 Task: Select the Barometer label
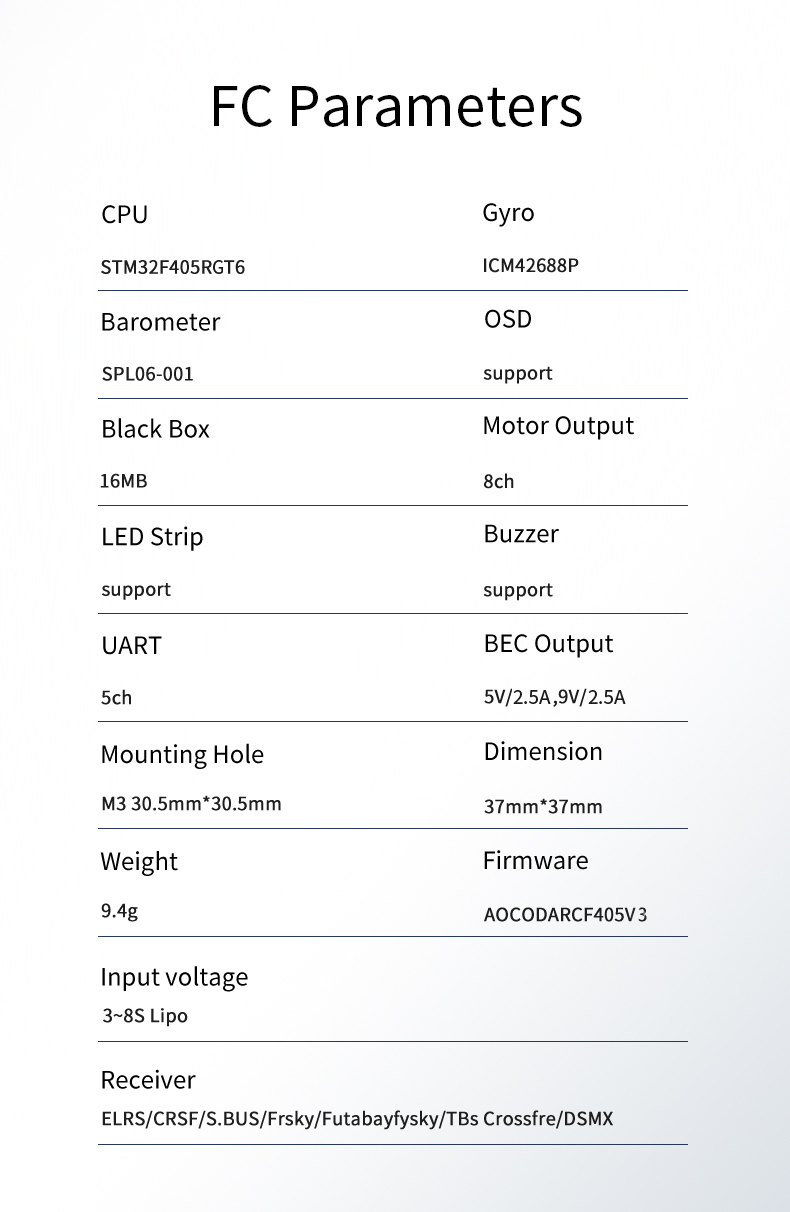click(x=160, y=322)
